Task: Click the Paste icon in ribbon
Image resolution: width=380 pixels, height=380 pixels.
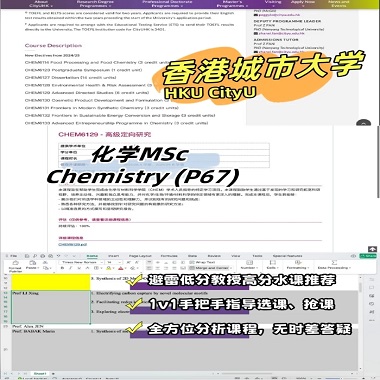Action: pos(32,265)
